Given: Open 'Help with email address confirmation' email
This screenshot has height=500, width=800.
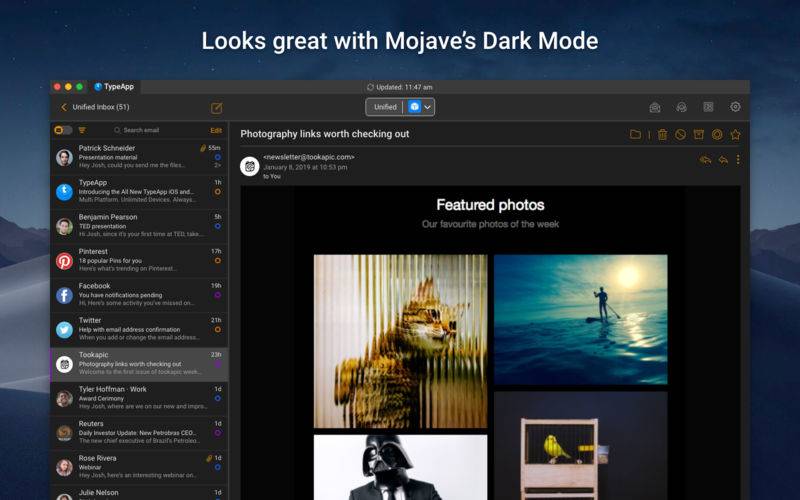Looking at the screenshot, I should point(139,330).
